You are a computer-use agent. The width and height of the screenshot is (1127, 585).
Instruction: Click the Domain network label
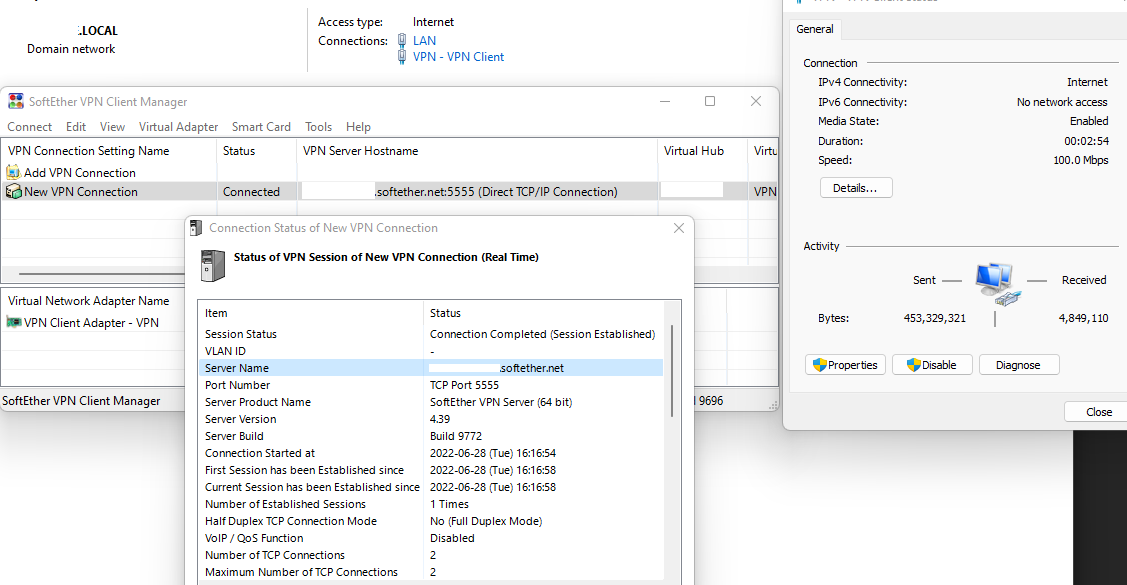[71, 49]
